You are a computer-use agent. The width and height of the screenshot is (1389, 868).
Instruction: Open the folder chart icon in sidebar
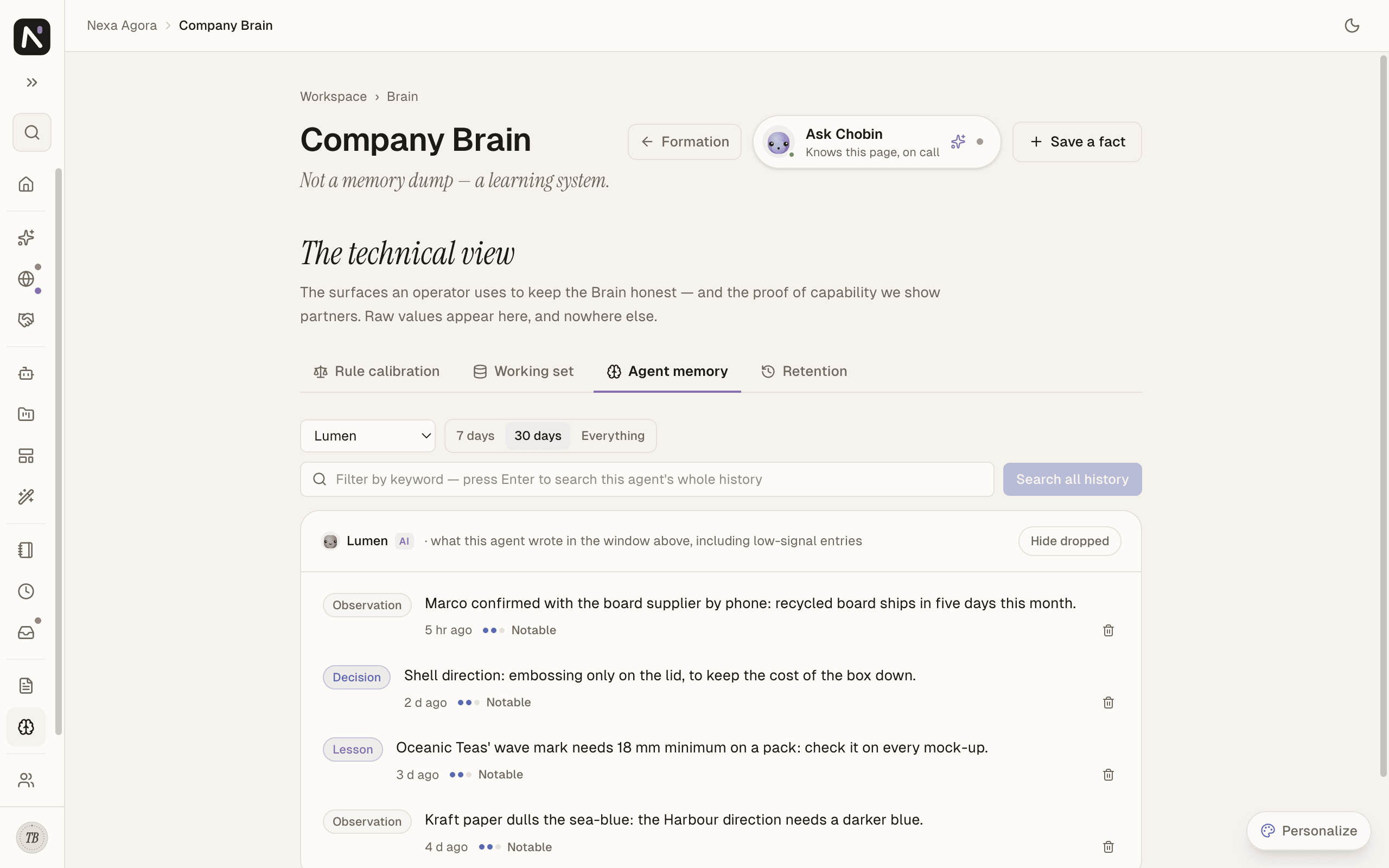coord(27,414)
